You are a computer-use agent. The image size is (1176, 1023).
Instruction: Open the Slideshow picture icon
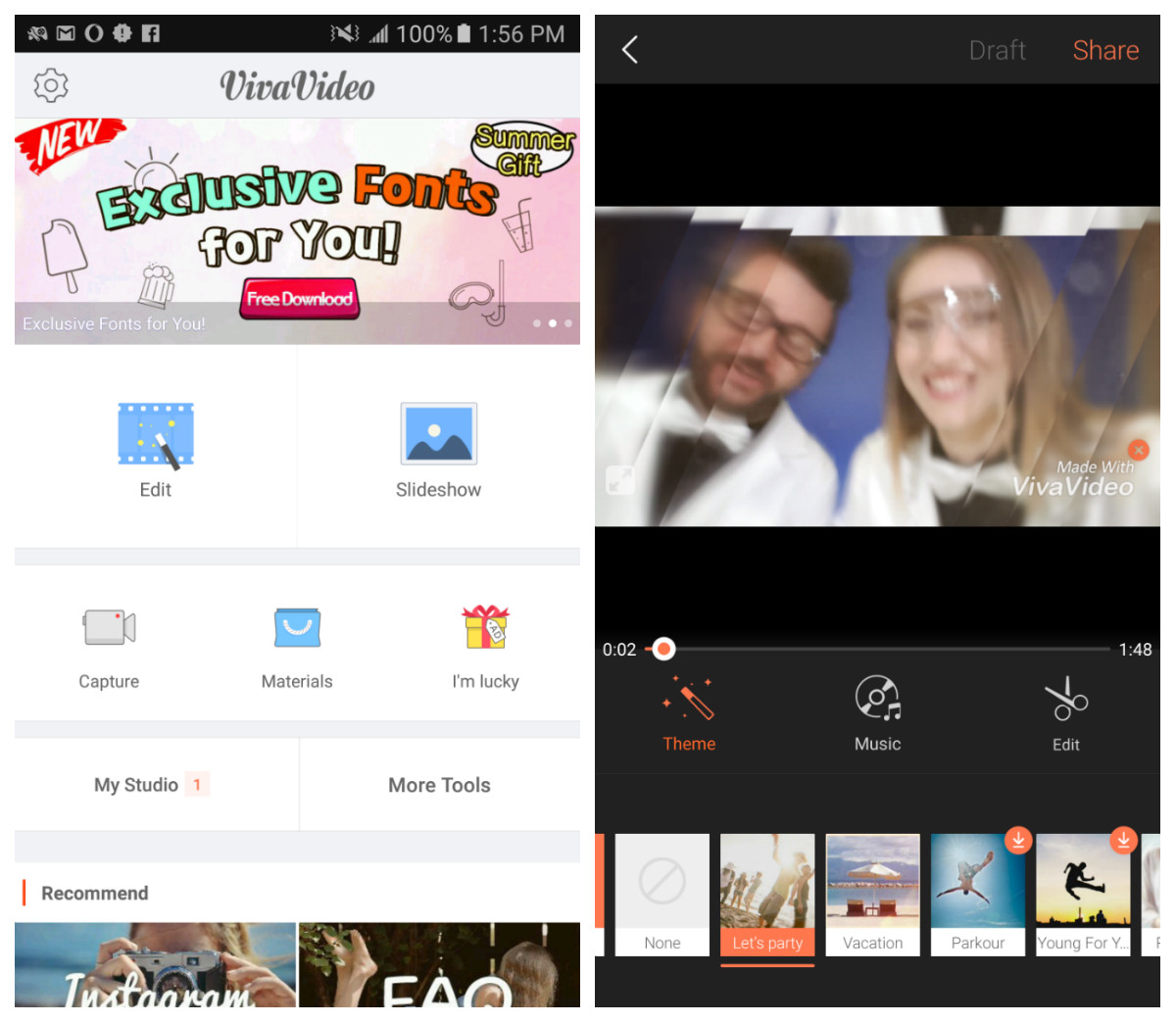[x=438, y=433]
